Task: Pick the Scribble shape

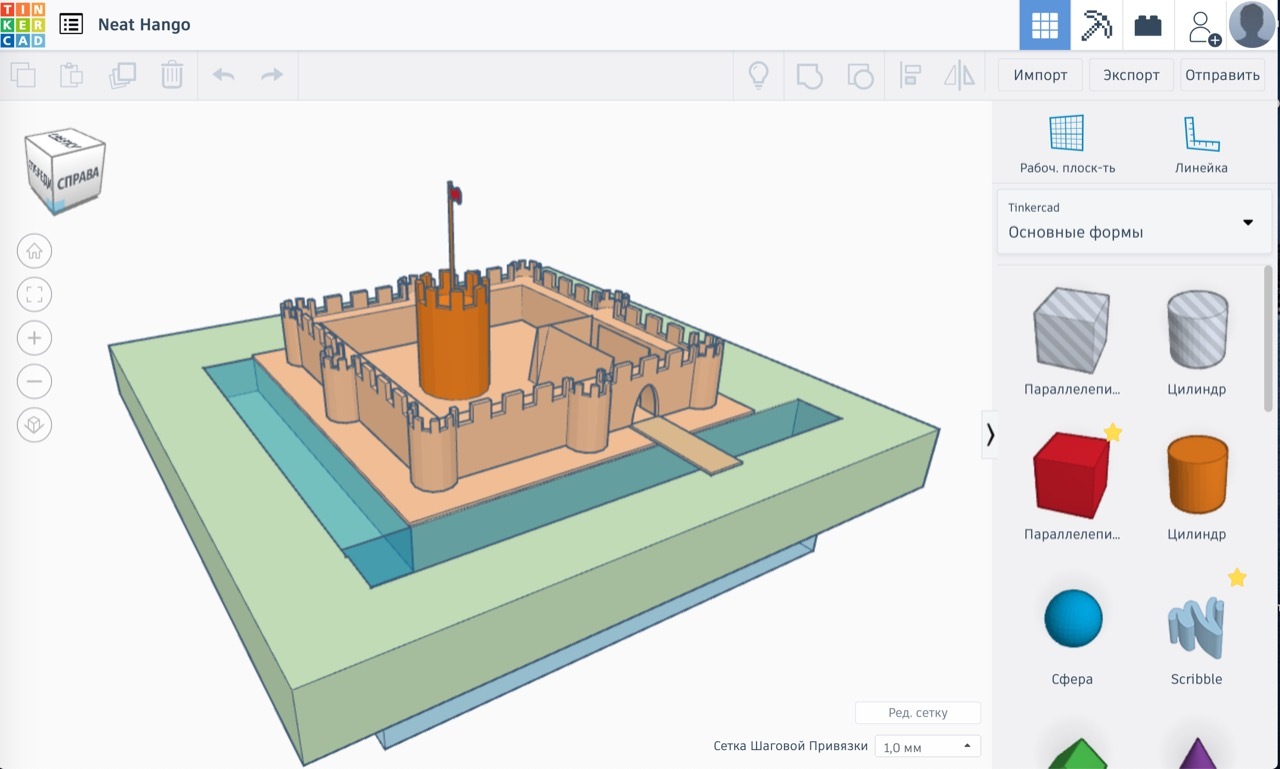Action: pyautogui.click(x=1197, y=627)
